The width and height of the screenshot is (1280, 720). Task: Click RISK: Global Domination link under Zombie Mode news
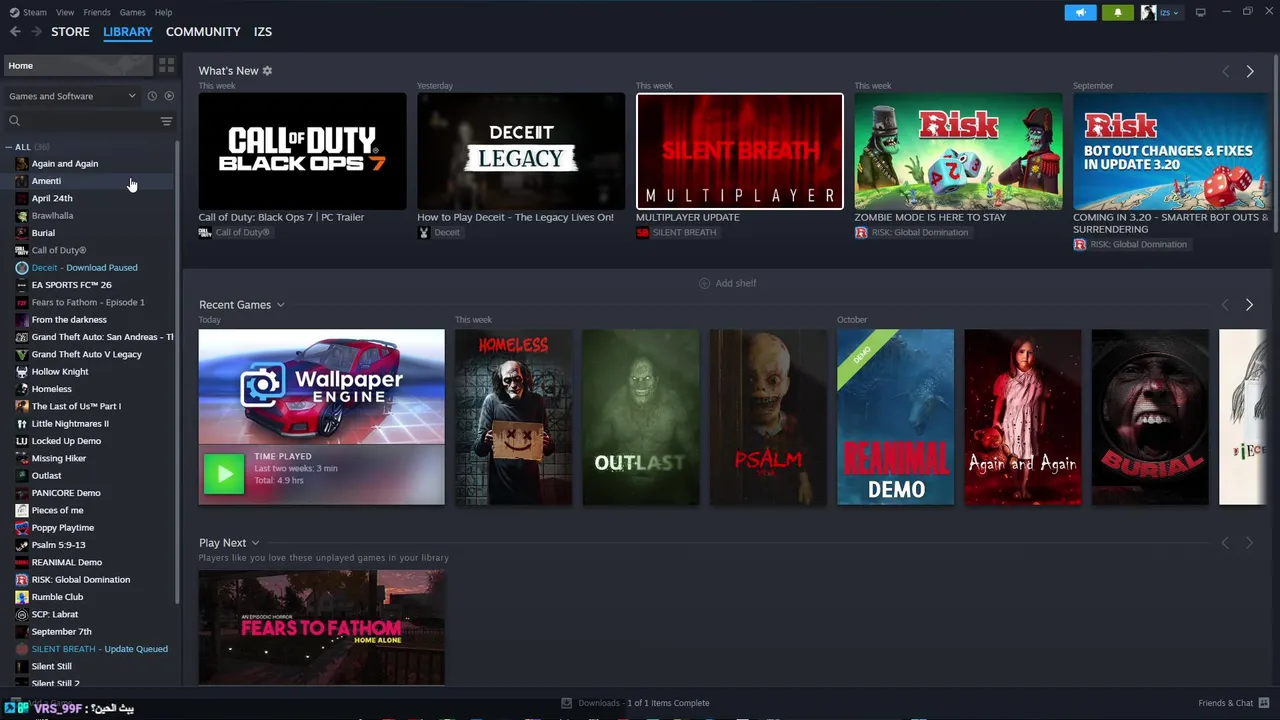[919, 233]
